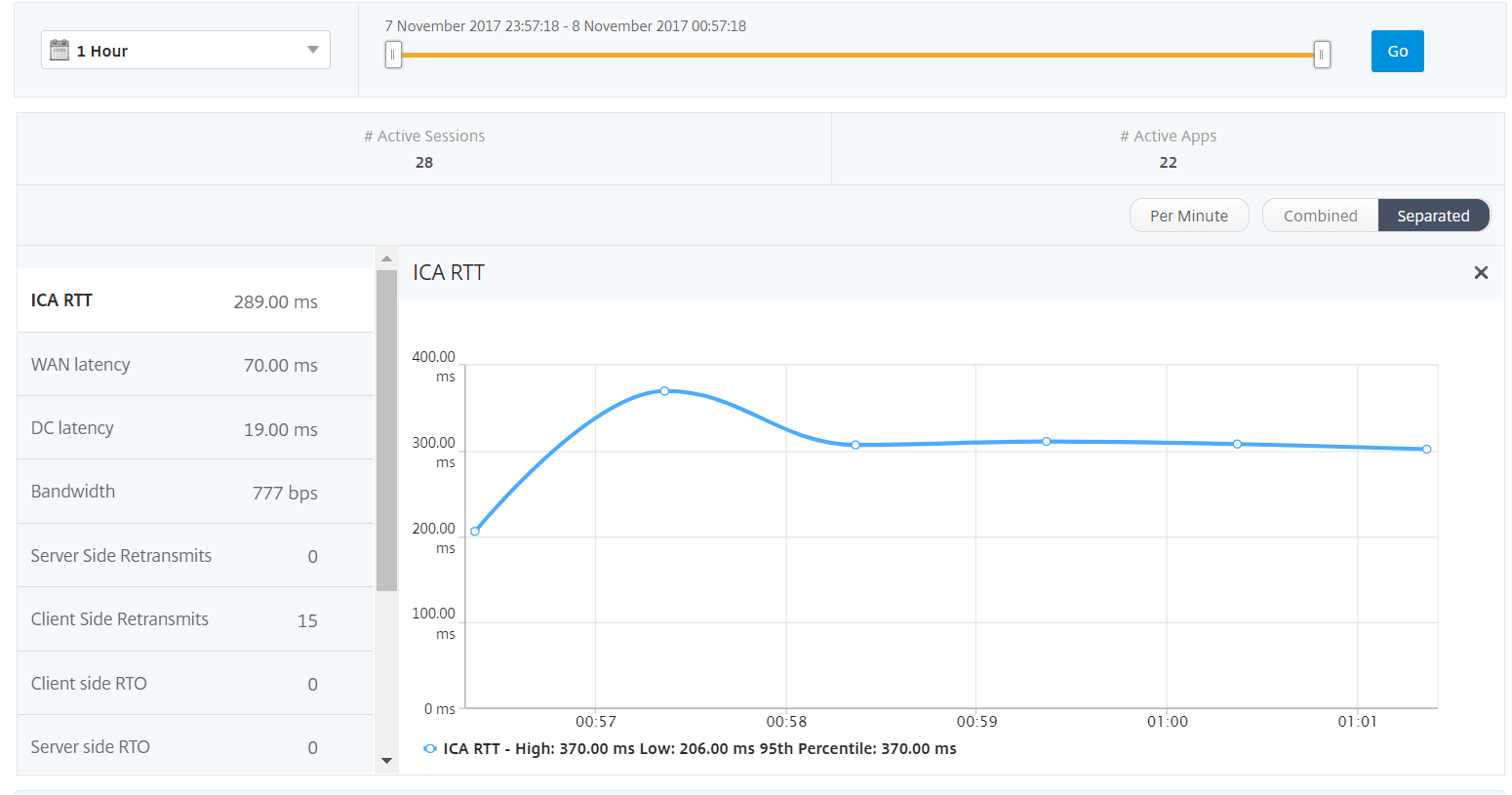This screenshot has height=795, width=1512.
Task: Click the ICA RTT legend marker icon
Action: [430, 748]
